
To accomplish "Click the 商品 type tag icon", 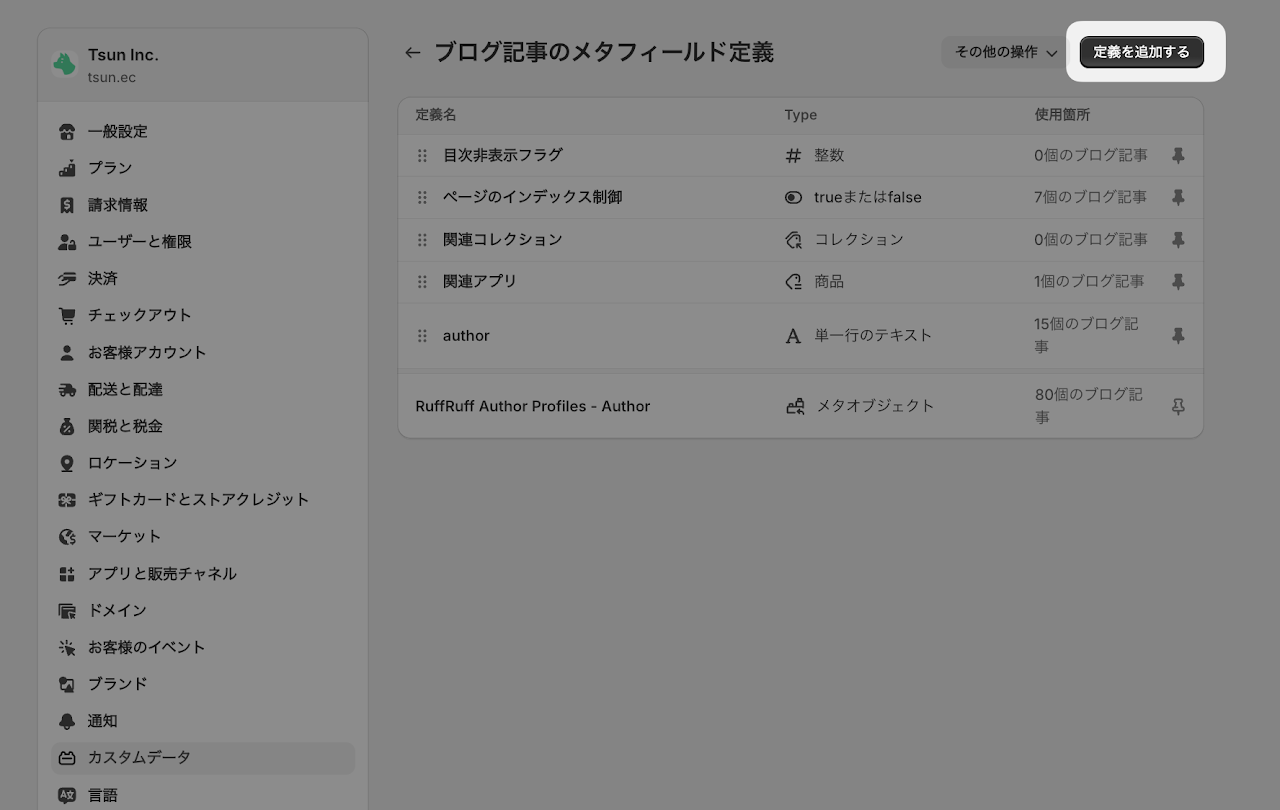I will tap(793, 282).
